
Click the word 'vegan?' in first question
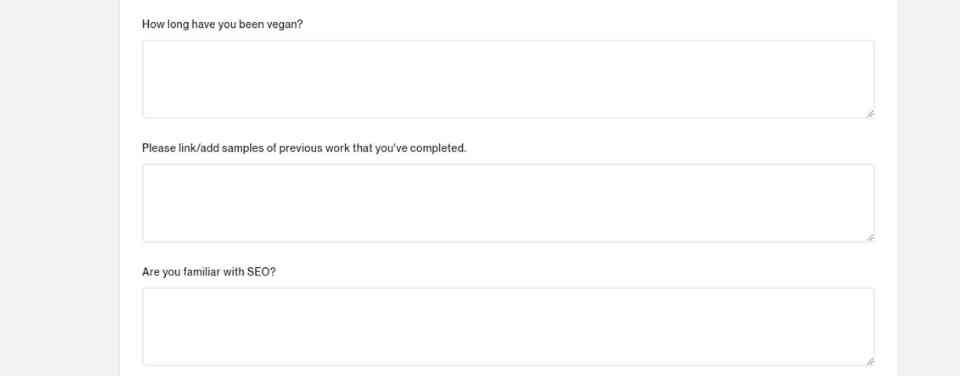(285, 24)
